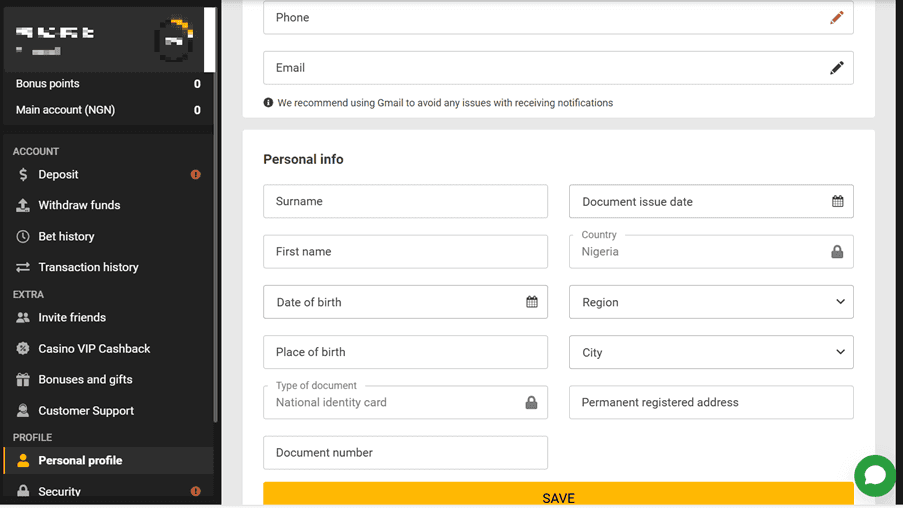The width and height of the screenshot is (903, 508).
Task: Click the info icon before Gmail recommendation
Action: coord(268,103)
